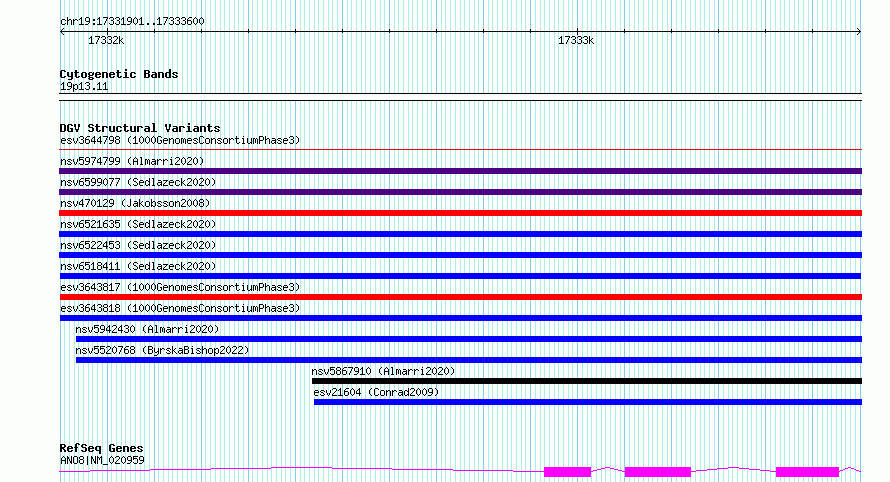890x482 pixels.
Task: Click nsv470129 (Jakobsson2008) label
Action: pos(135,203)
